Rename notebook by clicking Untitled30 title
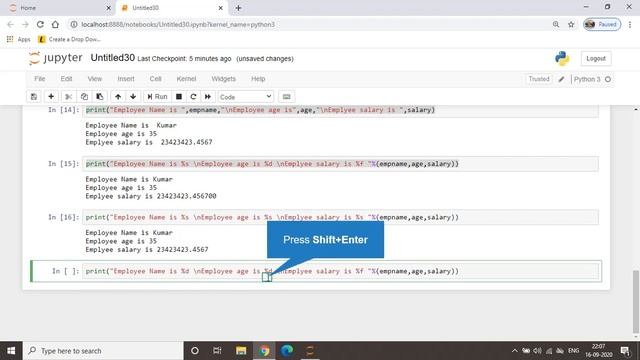 click(112, 58)
